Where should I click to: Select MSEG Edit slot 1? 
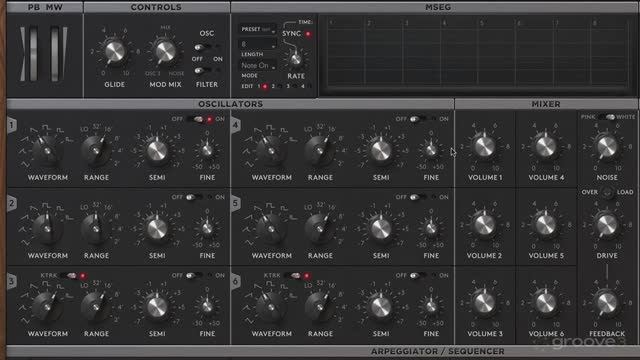(x=265, y=86)
